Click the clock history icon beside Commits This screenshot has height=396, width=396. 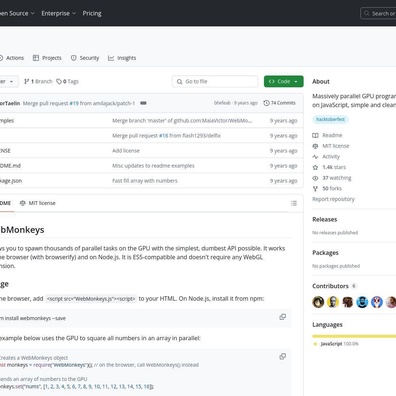coord(266,103)
